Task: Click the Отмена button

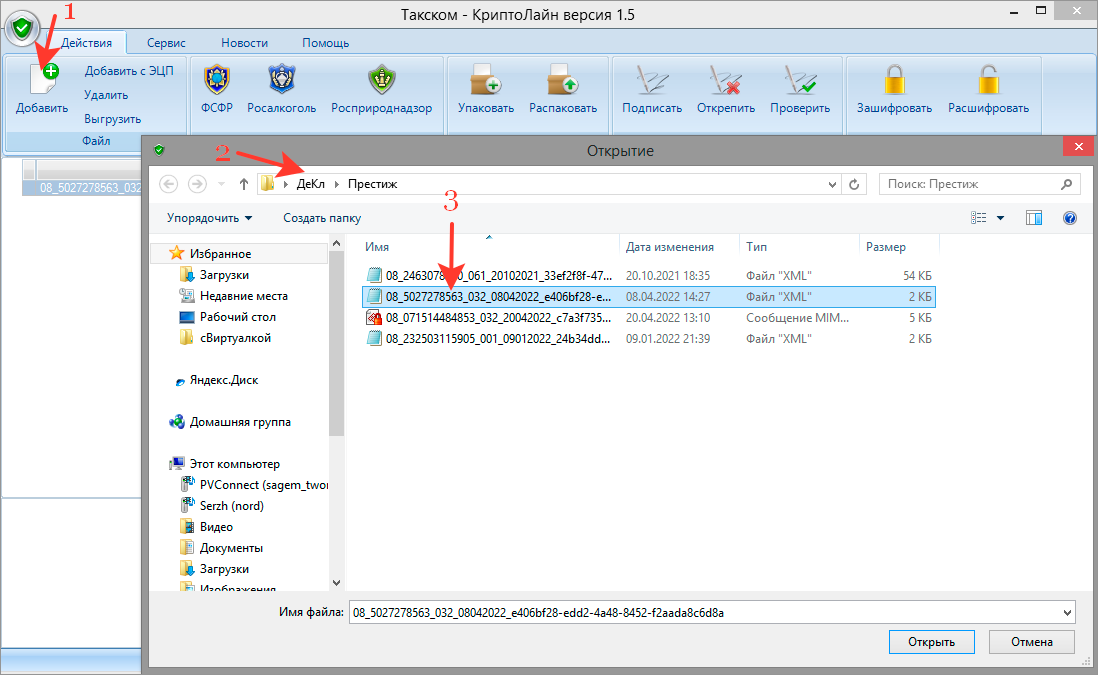Action: [x=1031, y=642]
